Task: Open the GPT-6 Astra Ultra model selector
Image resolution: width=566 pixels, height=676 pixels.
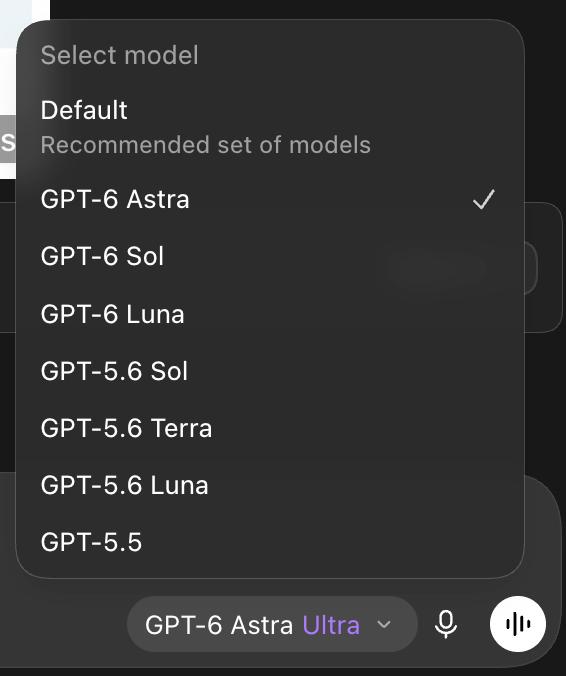Action: point(272,624)
